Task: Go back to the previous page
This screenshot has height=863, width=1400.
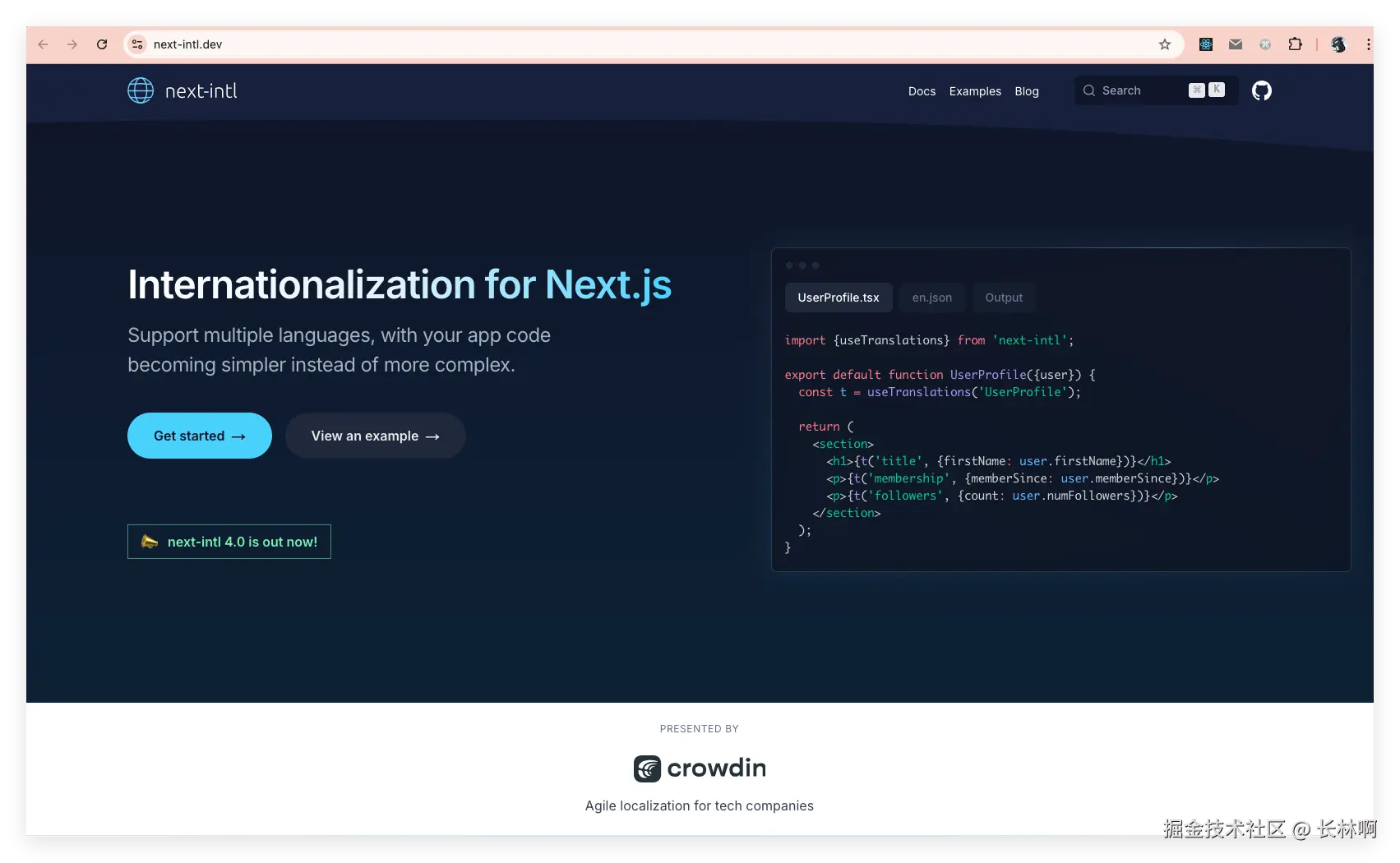Action: coord(44,44)
